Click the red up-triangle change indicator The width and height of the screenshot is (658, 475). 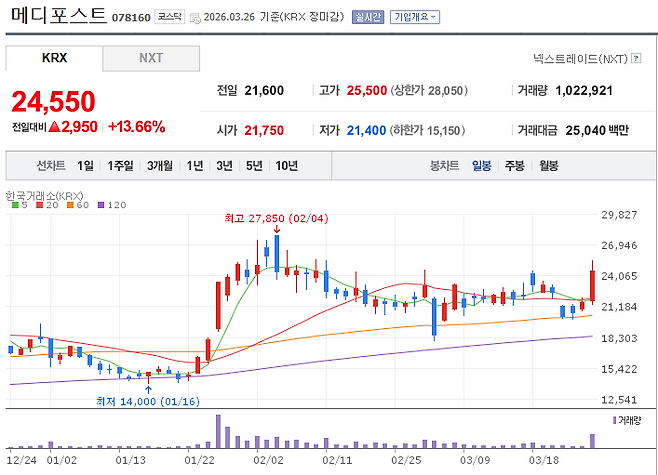point(55,126)
